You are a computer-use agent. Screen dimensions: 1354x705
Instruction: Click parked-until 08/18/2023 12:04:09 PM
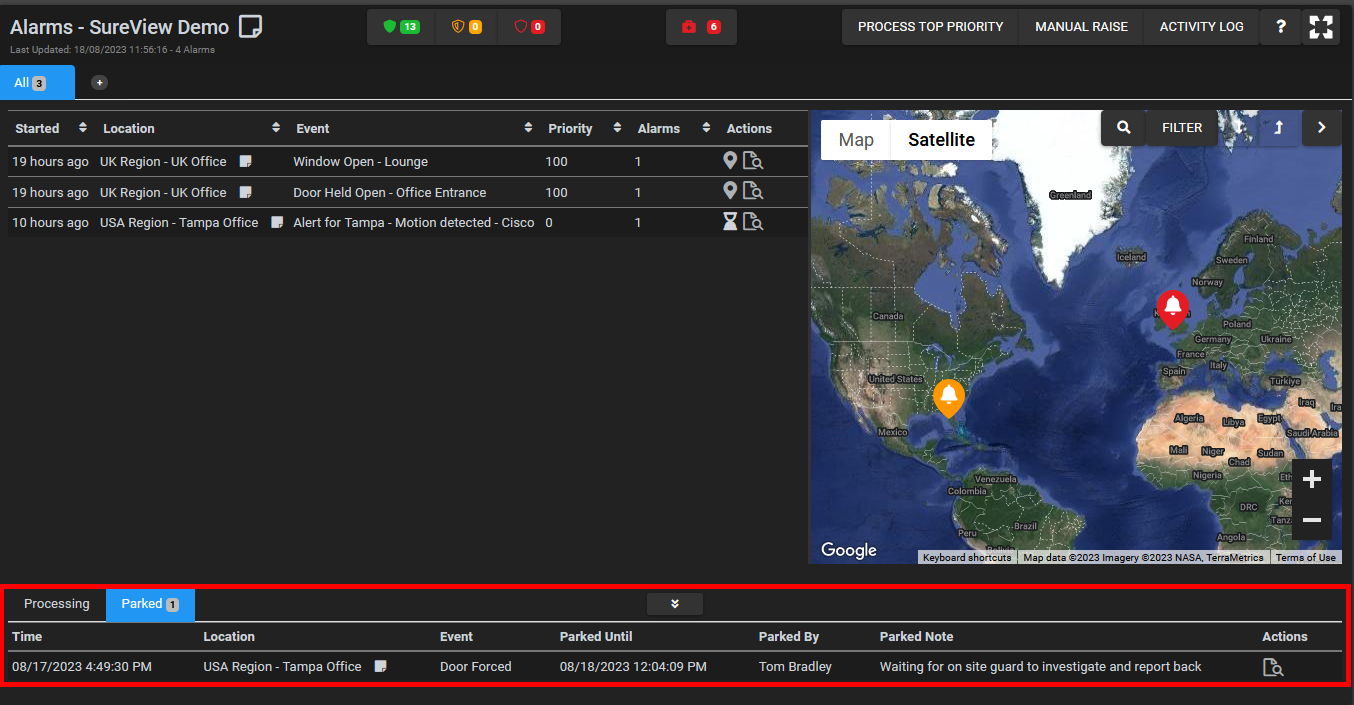(x=633, y=667)
